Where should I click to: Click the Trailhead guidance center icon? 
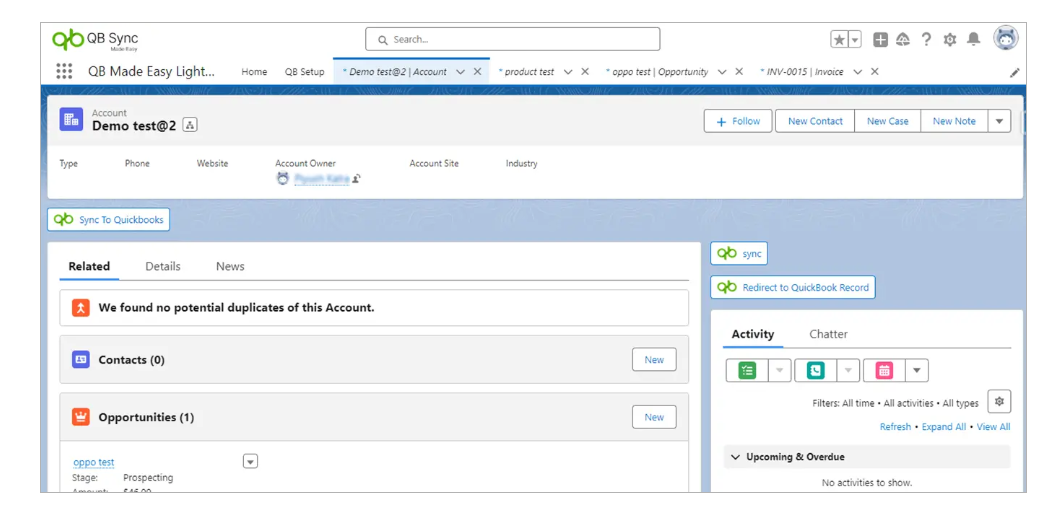[902, 40]
